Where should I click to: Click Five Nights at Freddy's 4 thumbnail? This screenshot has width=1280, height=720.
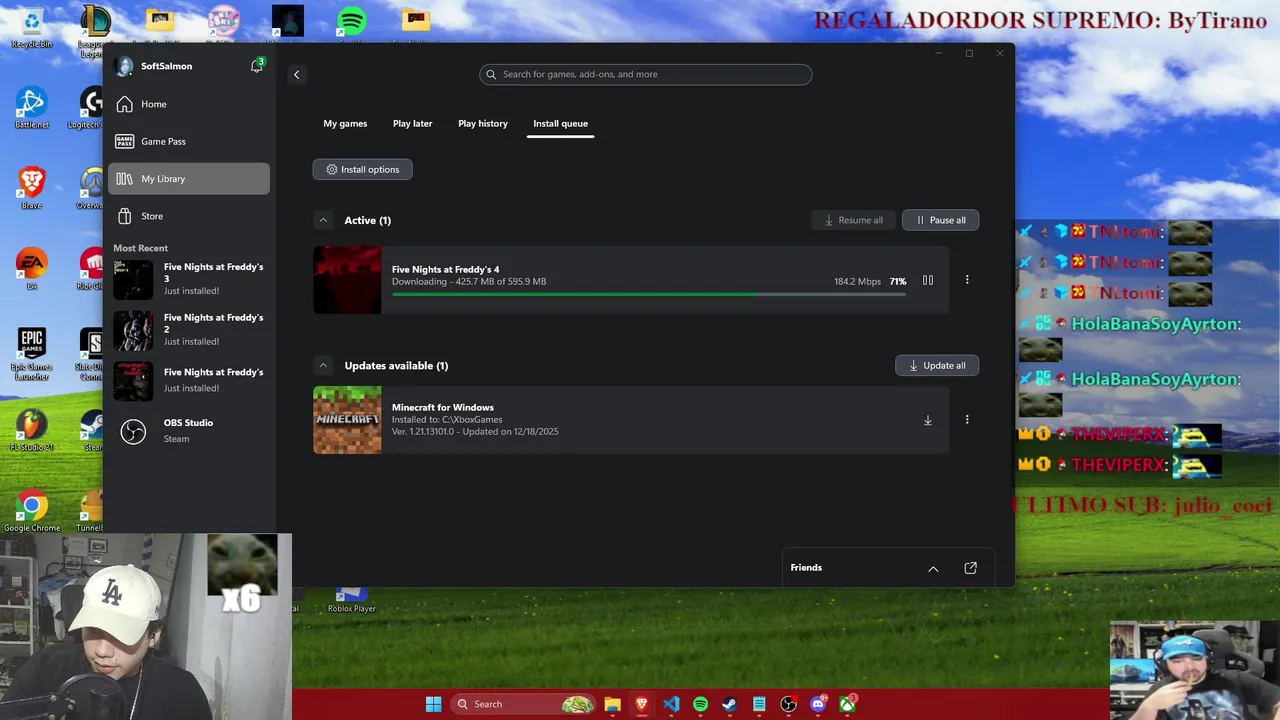347,280
